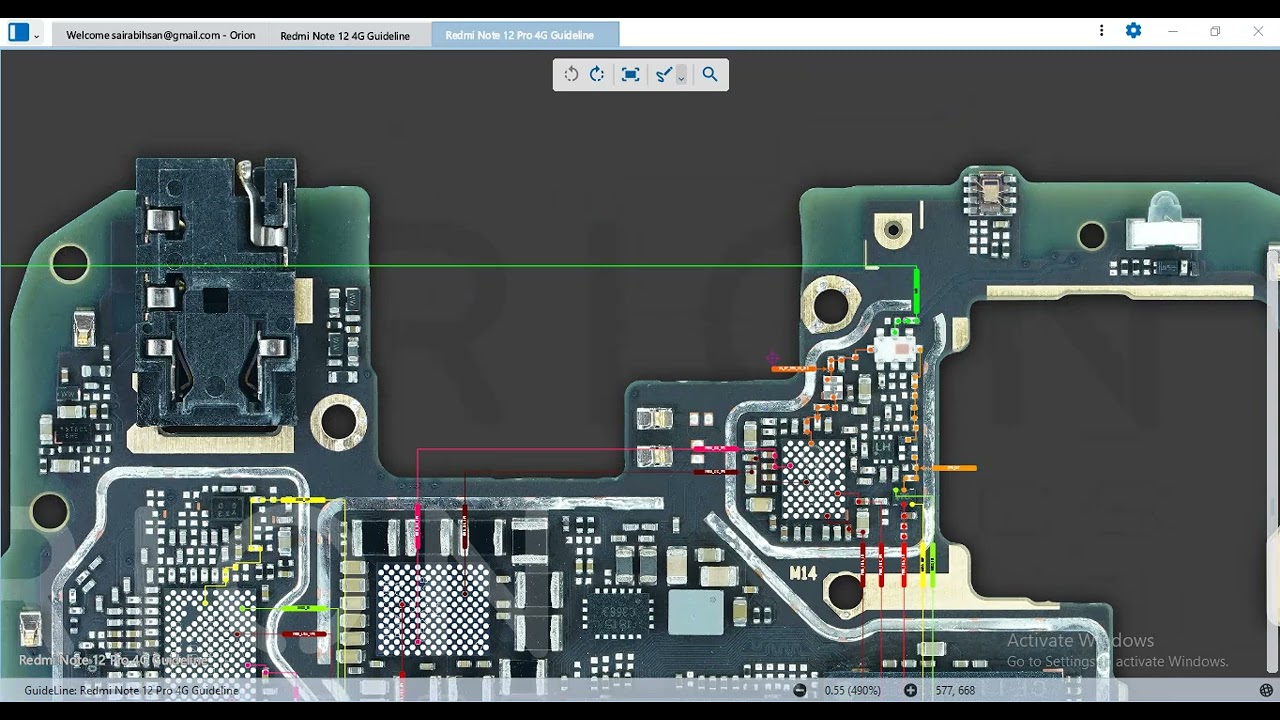Viewport: 1280px width, 720px height.
Task: Restore down the Orion window
Action: tap(1215, 31)
